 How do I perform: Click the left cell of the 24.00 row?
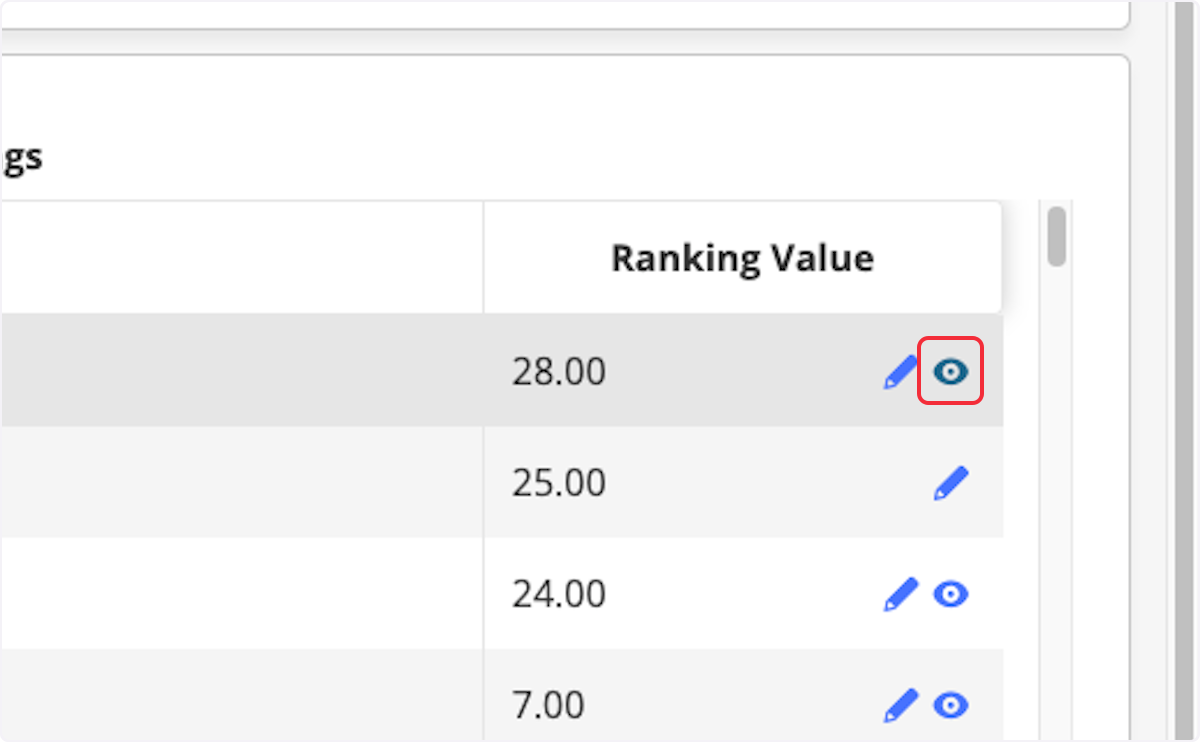(241, 594)
